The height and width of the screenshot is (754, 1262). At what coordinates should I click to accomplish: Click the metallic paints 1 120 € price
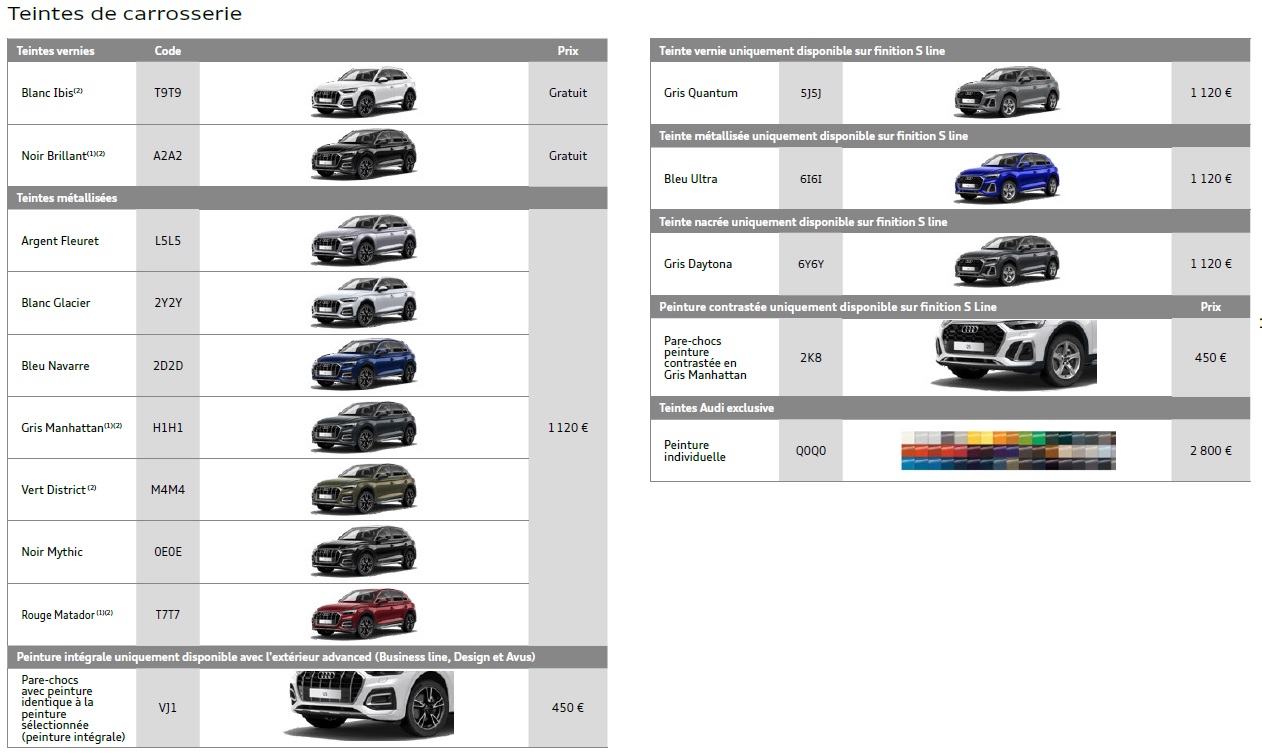pos(568,428)
